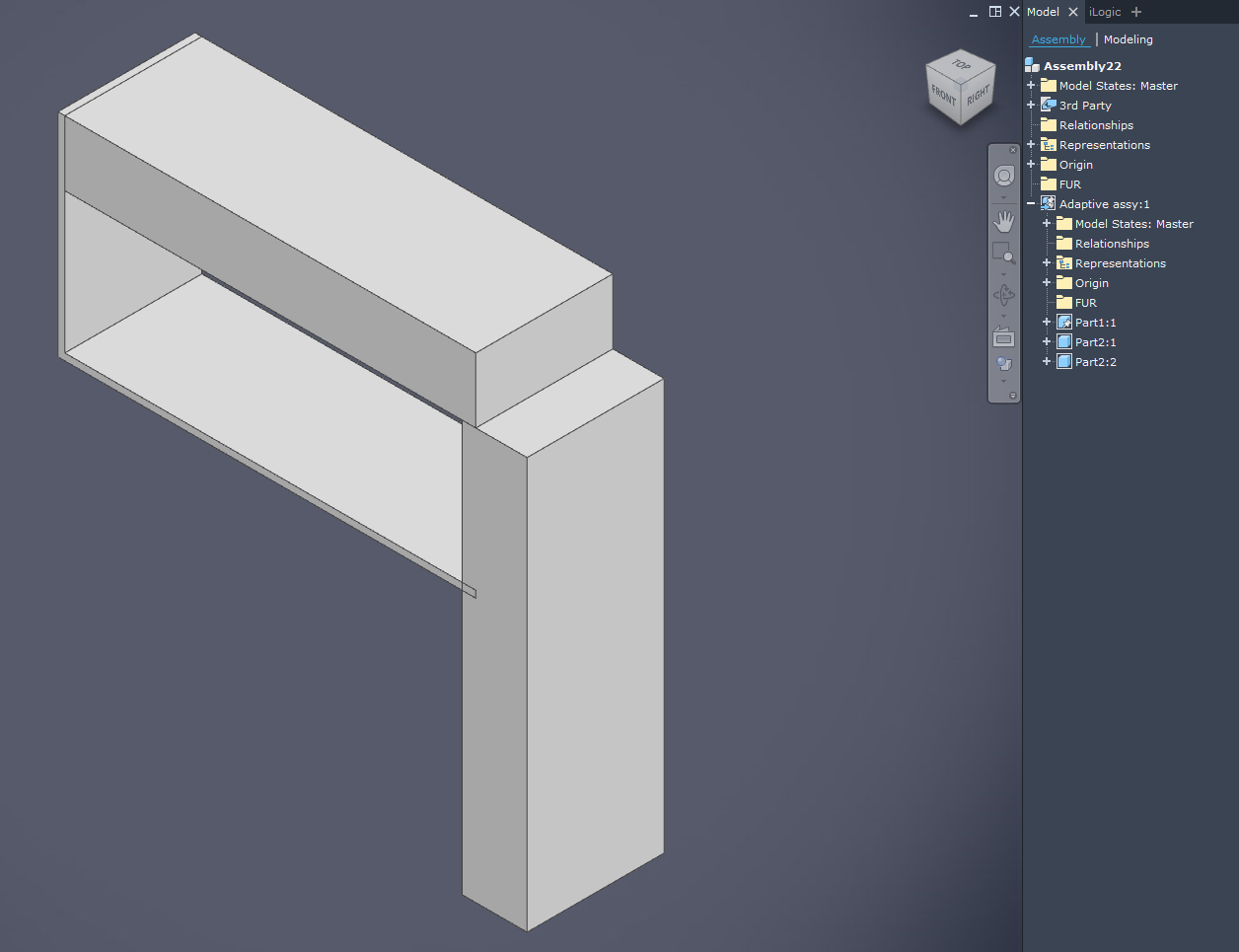
Task: Select the Part2:1 label
Action: [x=1096, y=342]
